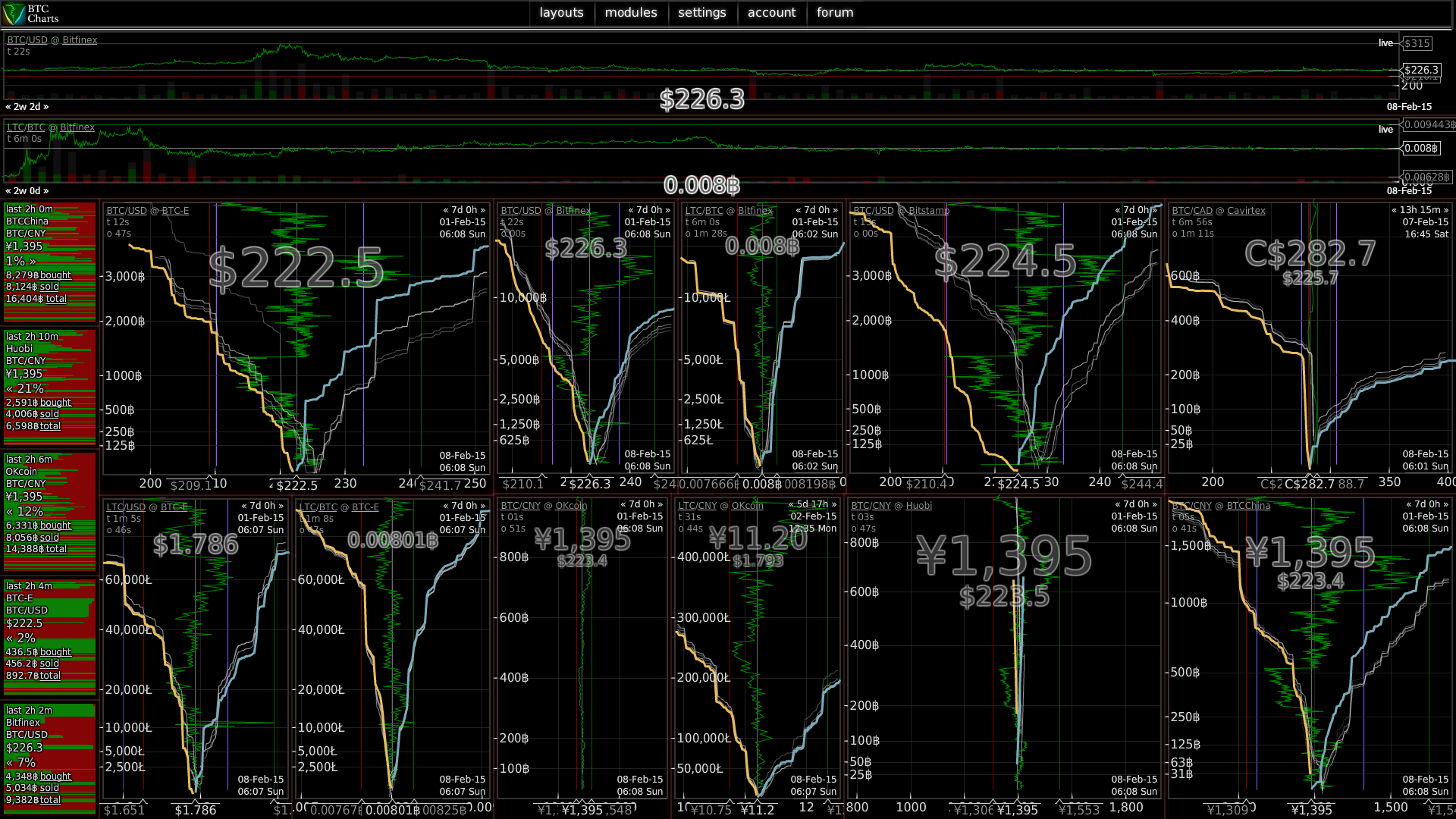
Task: Open the Bitstamp exchange link
Action: pyautogui.click(x=929, y=211)
